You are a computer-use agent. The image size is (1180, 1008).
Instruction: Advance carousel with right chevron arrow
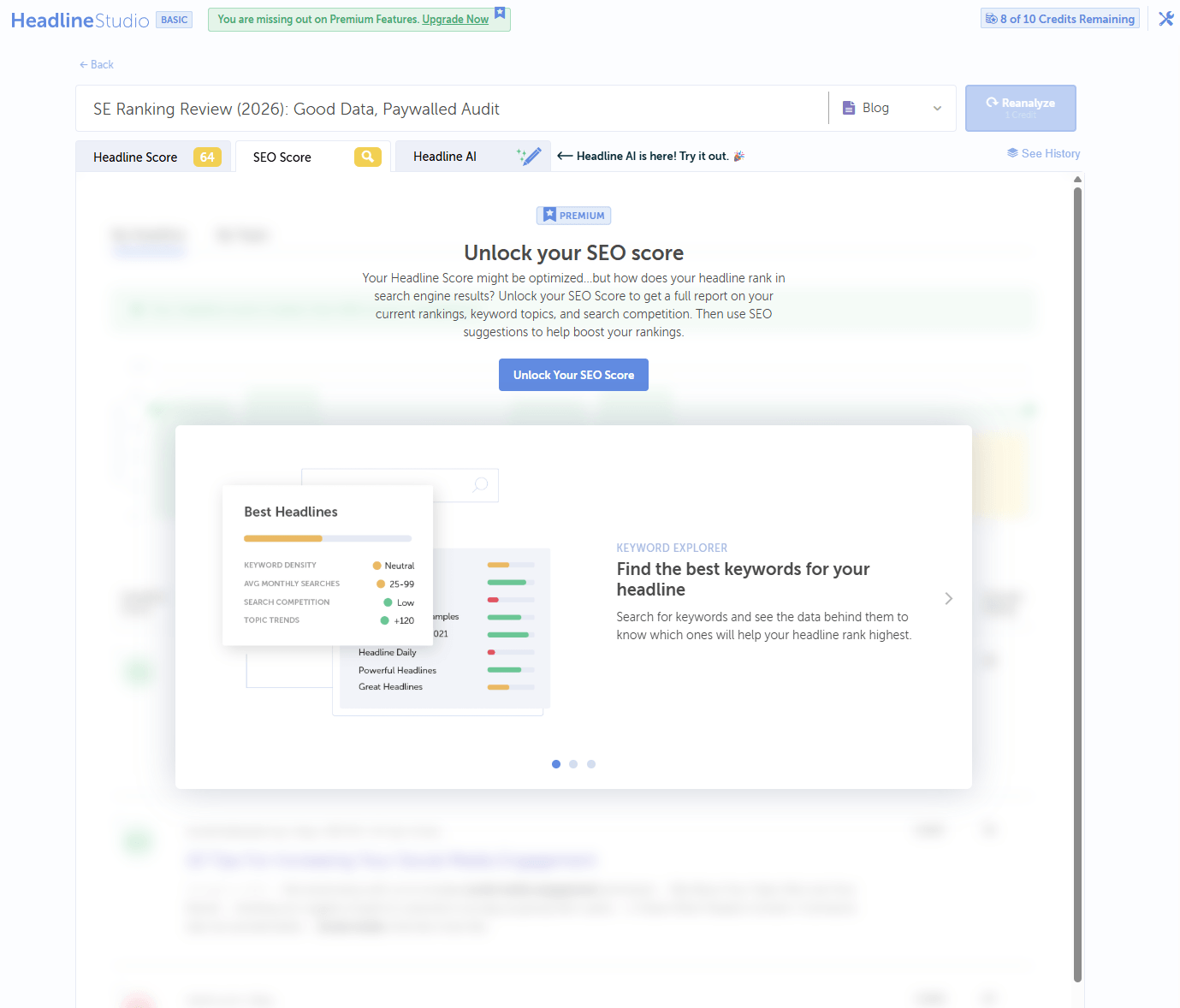(x=948, y=598)
